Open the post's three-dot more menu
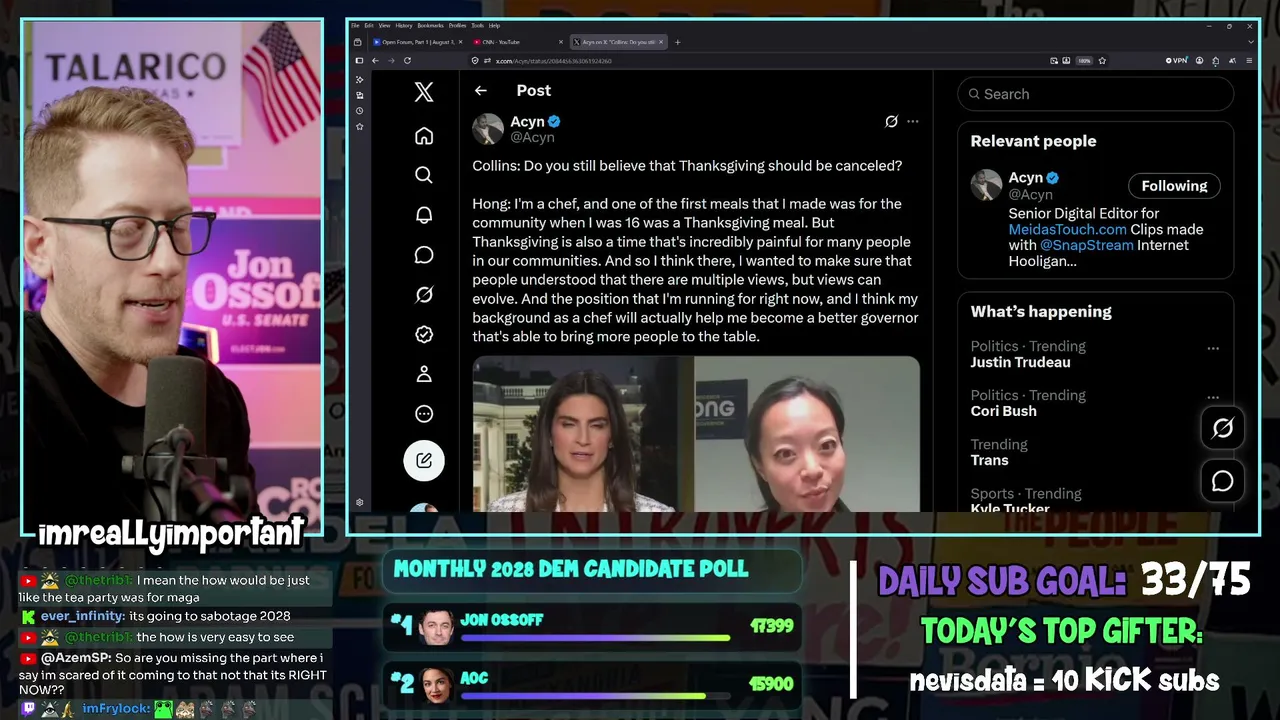The width and height of the screenshot is (1280, 720). tap(912, 122)
